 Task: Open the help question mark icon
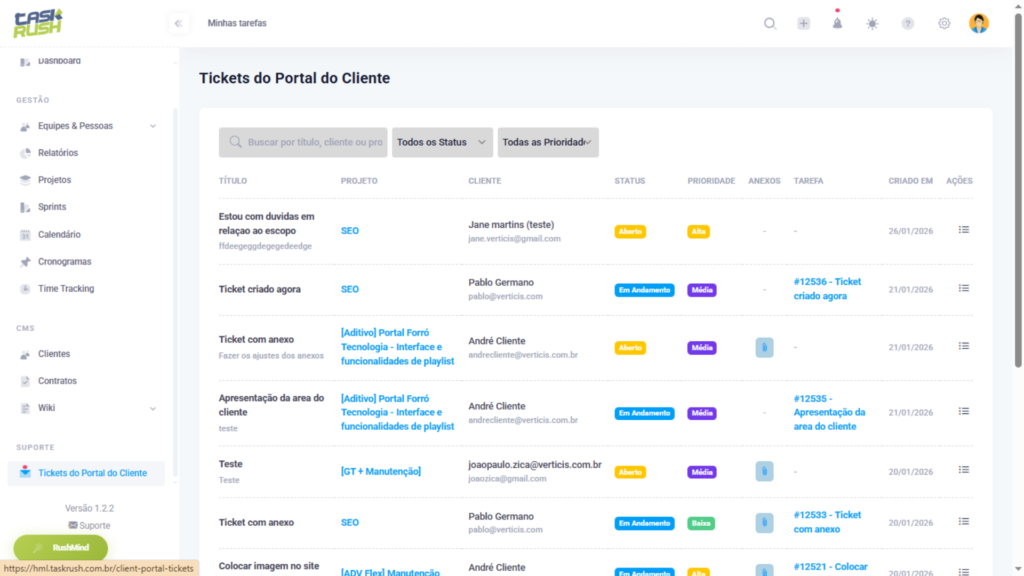907,24
